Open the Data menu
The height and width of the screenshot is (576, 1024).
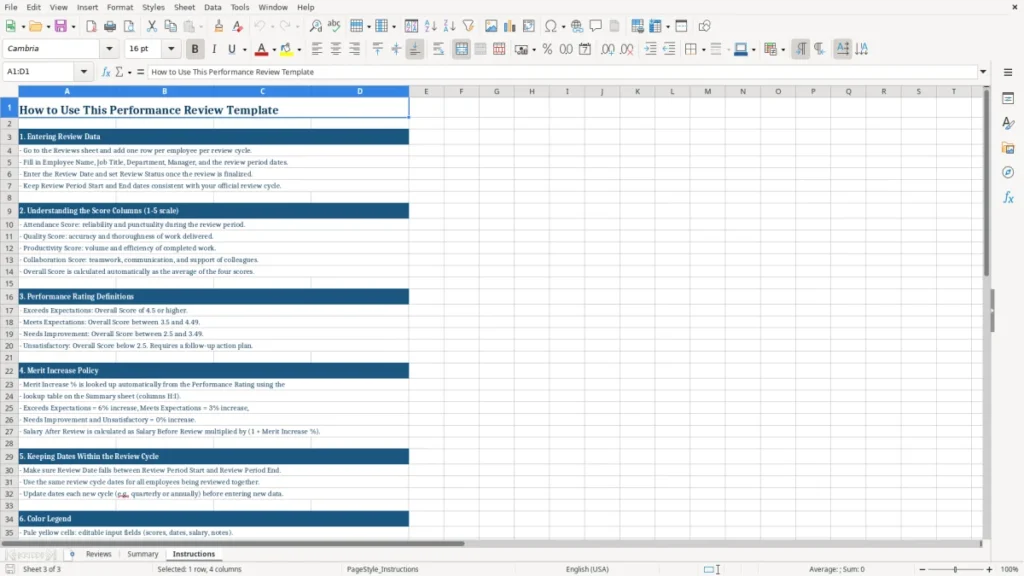tap(212, 7)
